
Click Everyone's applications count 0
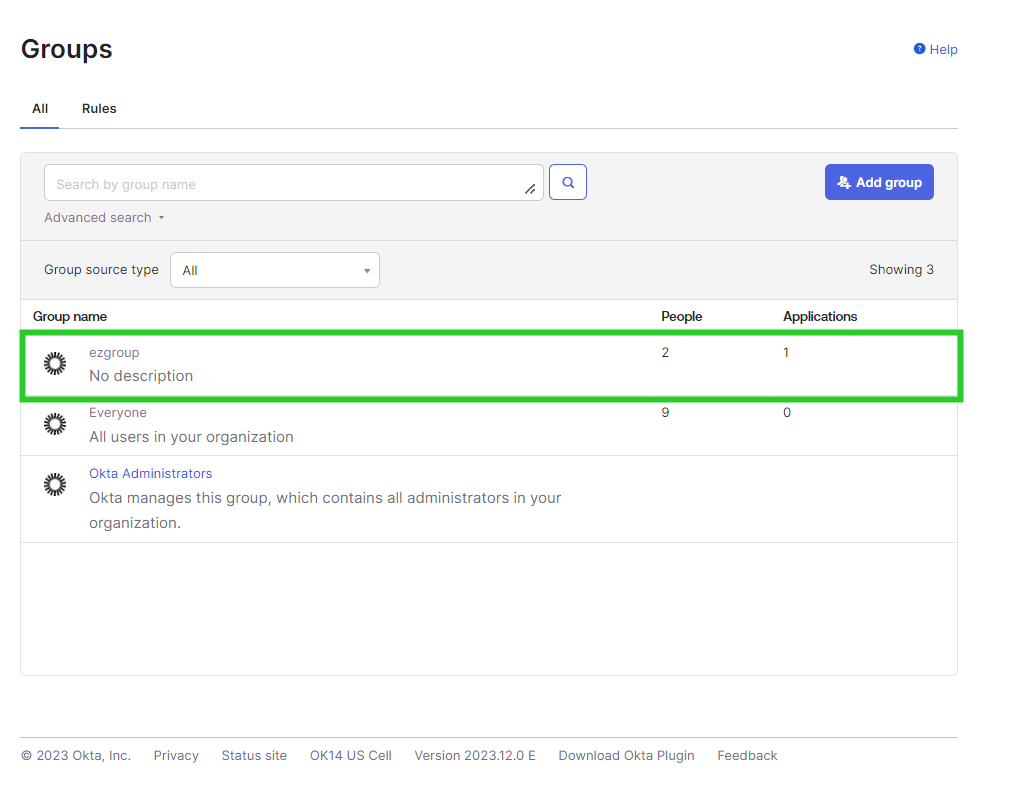pyautogui.click(x=786, y=412)
